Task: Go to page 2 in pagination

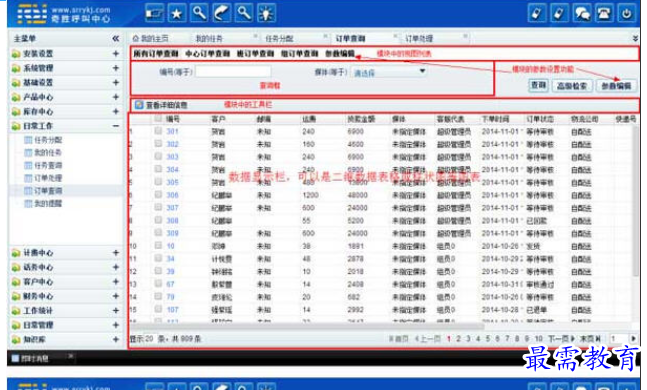Action: pyautogui.click(x=458, y=338)
